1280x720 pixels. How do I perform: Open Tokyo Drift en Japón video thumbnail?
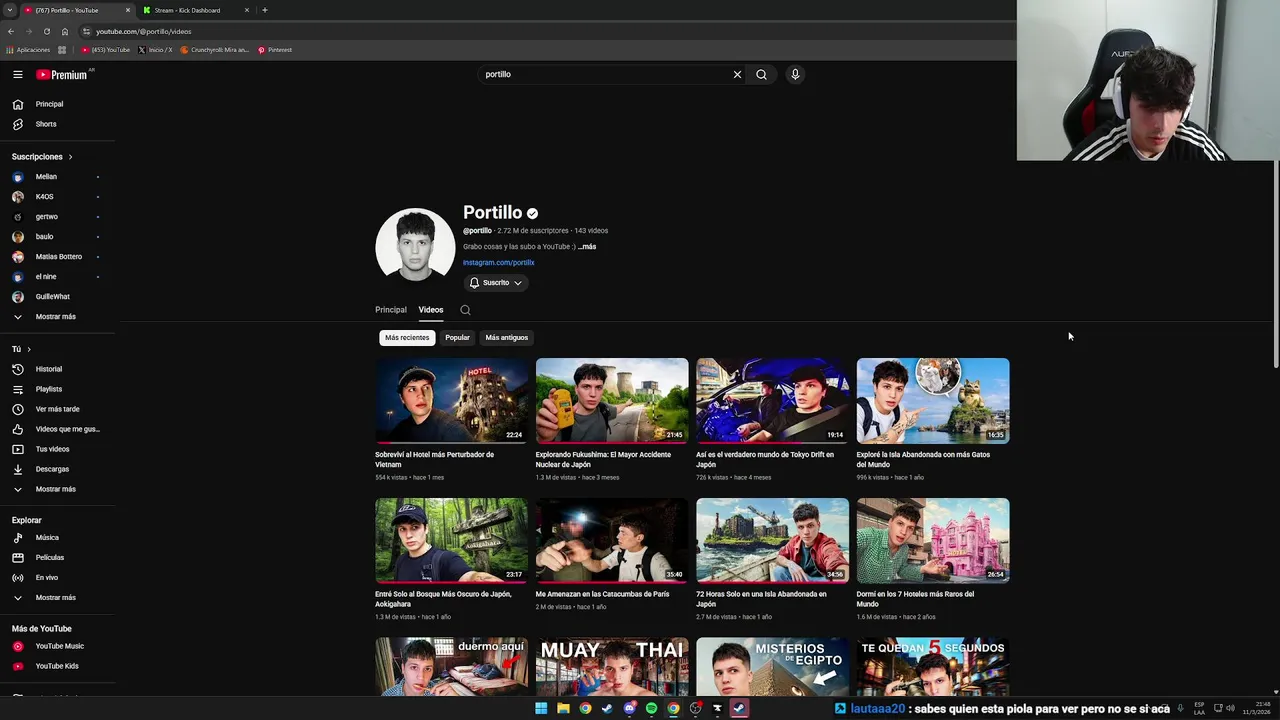click(x=772, y=400)
